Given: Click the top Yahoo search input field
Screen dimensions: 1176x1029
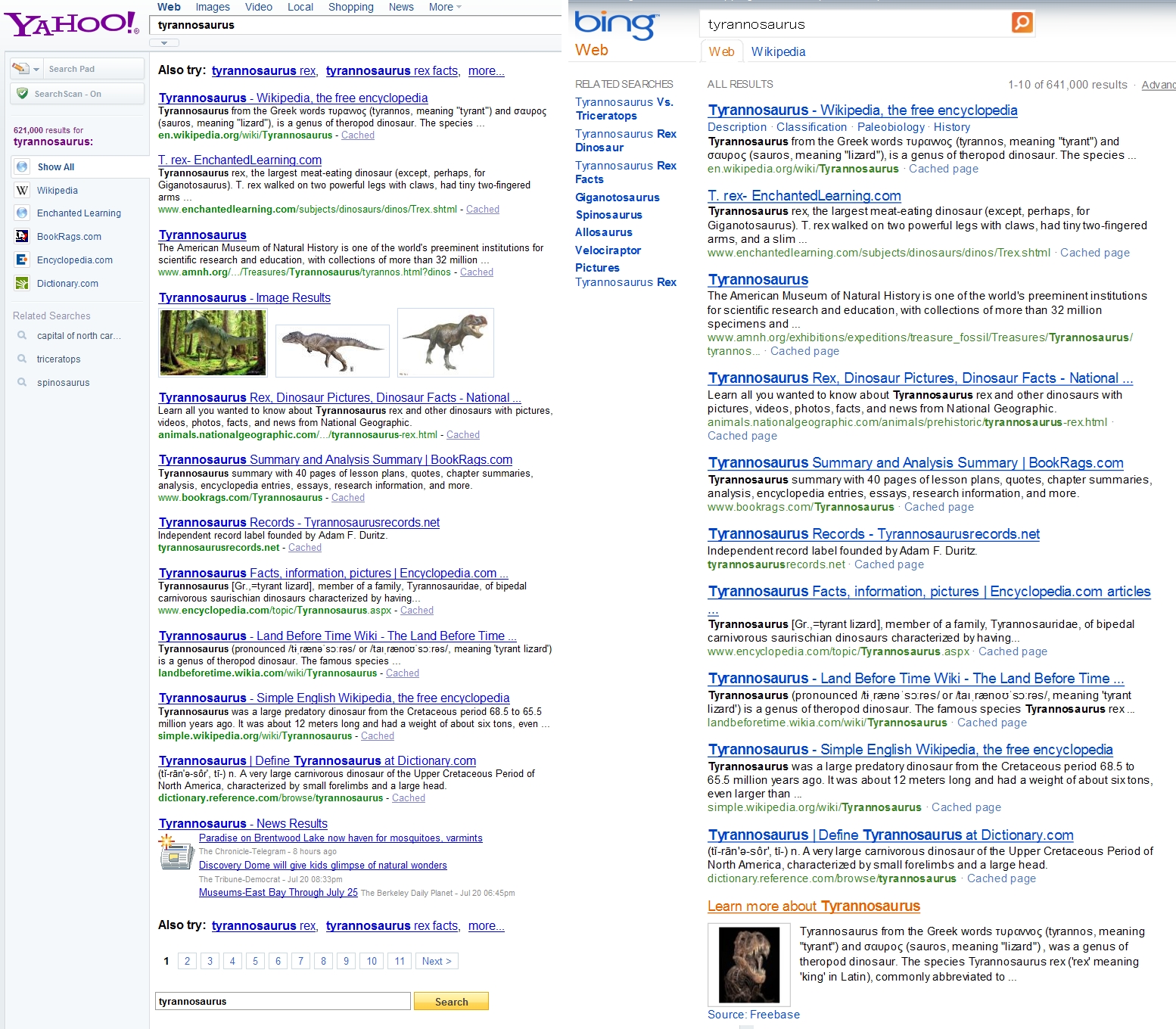Looking at the screenshot, I should click(356, 25).
